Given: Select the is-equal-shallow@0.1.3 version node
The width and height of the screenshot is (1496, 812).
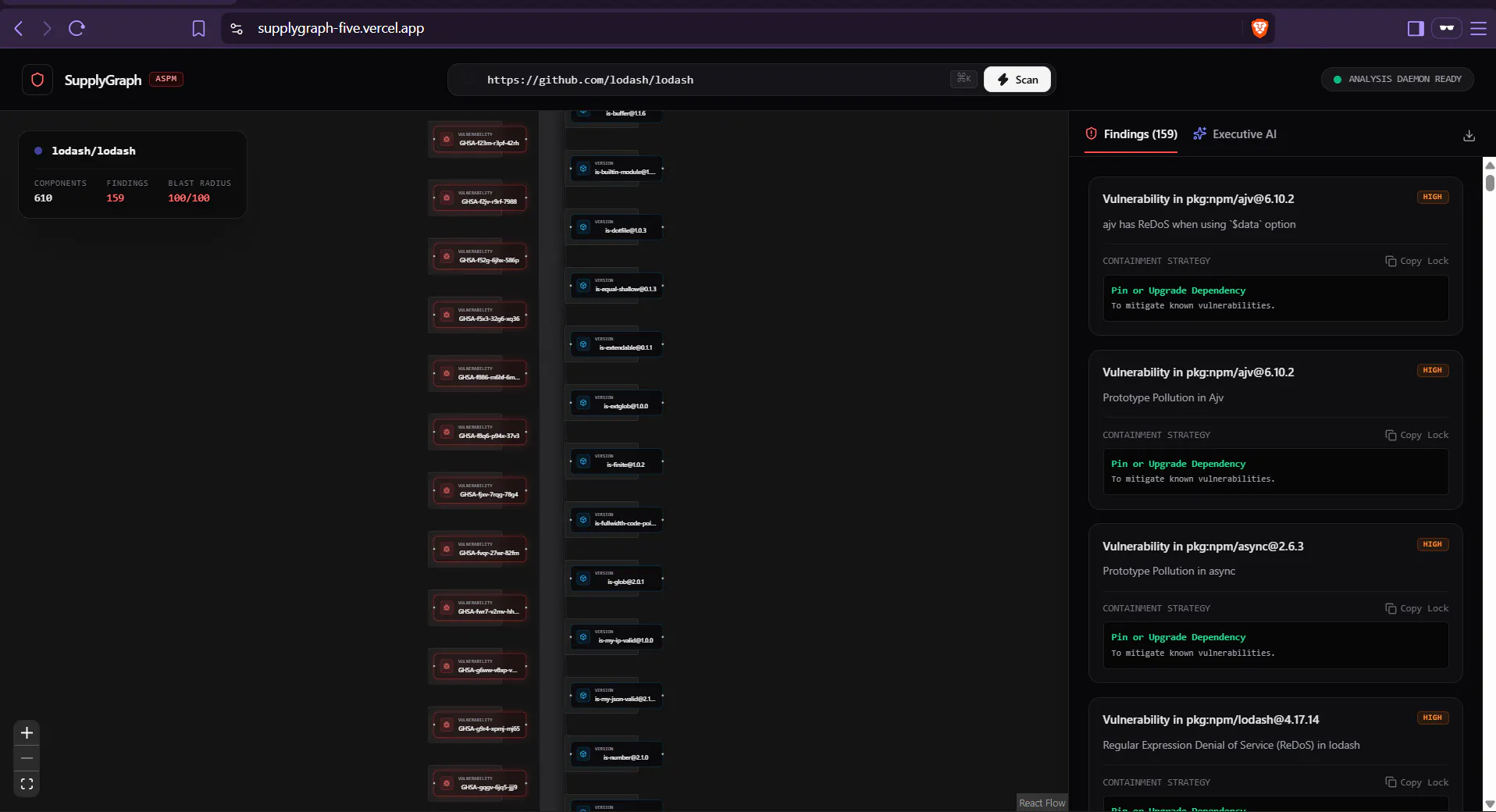Looking at the screenshot, I should point(617,286).
